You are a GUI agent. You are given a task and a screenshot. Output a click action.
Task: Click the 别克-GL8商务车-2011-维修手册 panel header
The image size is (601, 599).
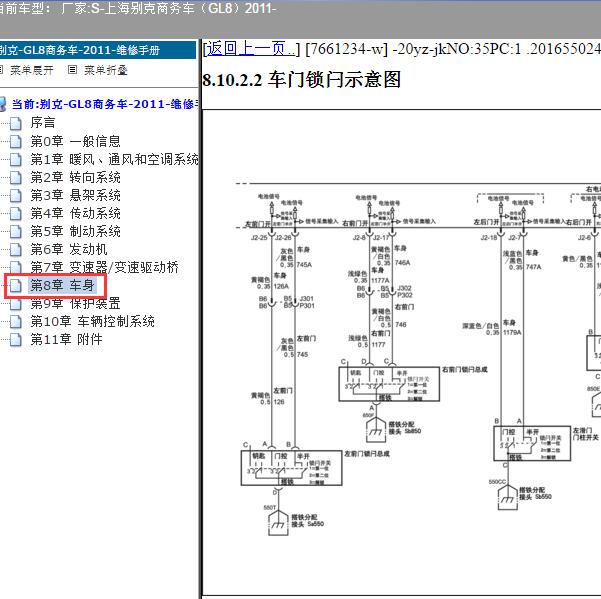[x=98, y=50]
